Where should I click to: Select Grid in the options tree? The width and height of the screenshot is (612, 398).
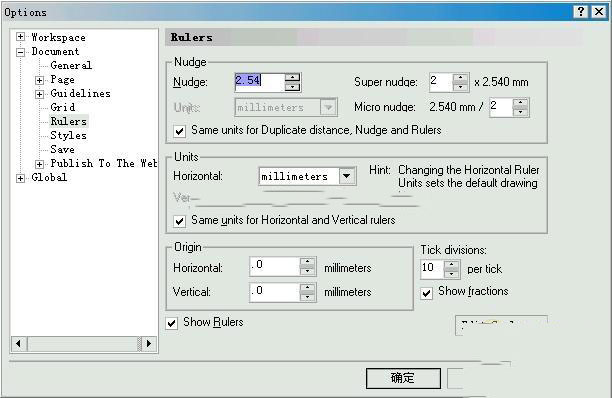(x=63, y=107)
